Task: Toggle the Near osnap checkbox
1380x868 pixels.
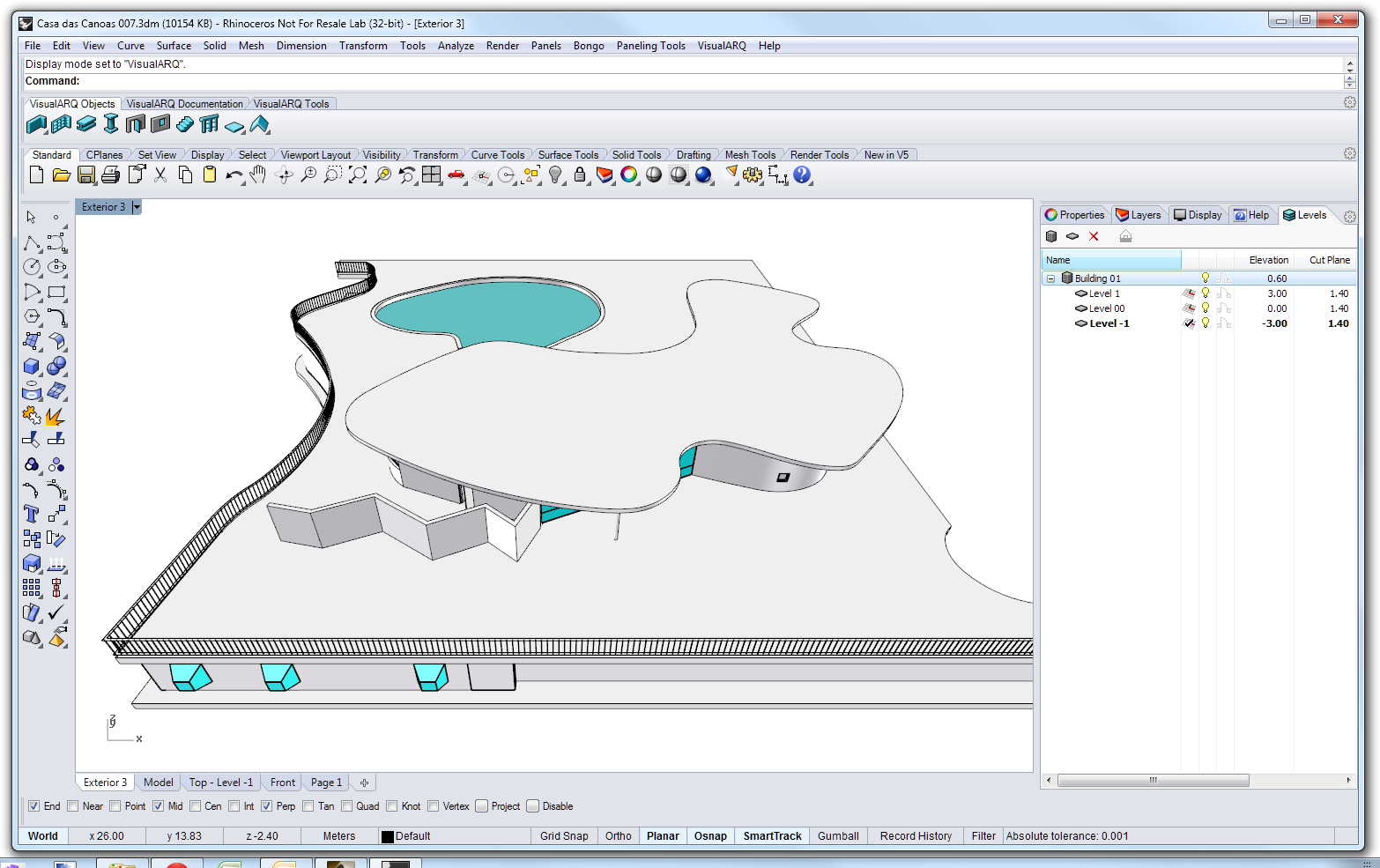Action: pos(72,805)
